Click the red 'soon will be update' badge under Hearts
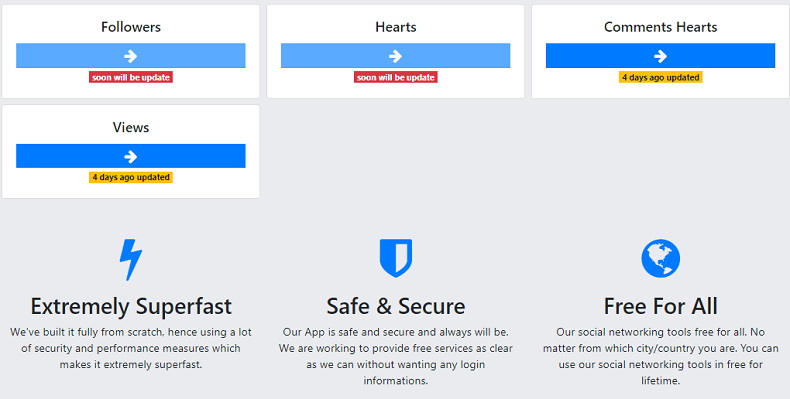This screenshot has height=399, width=790. point(396,77)
